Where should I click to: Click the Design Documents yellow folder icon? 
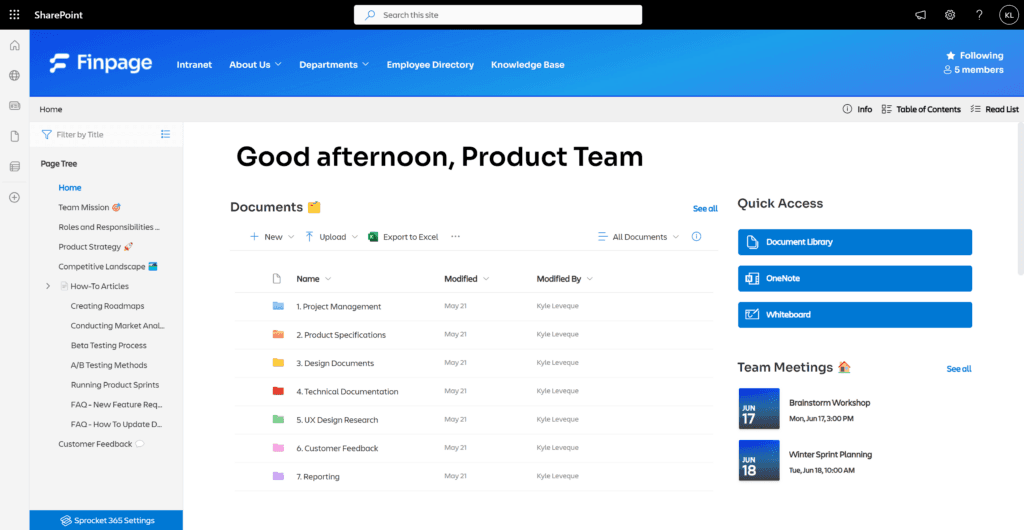(278, 362)
